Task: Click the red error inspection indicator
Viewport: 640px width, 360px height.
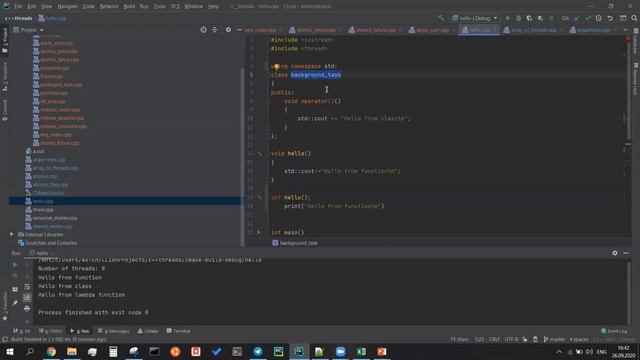Action: click(628, 38)
